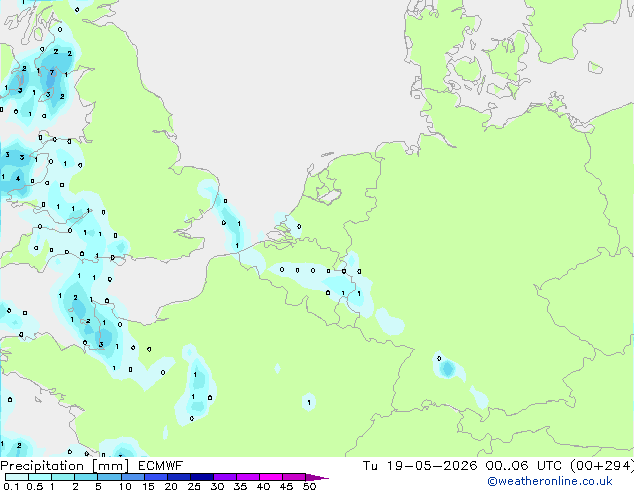Click the '4' precipitation value over Ireland
The width and height of the screenshot is (634, 490).
pyautogui.click(x=18, y=178)
